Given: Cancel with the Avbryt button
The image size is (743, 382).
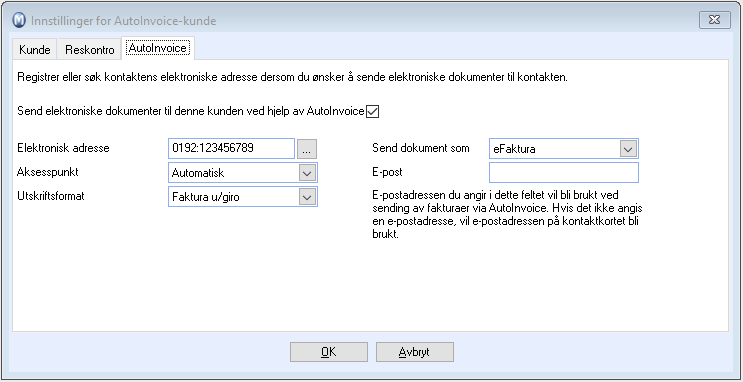Looking at the screenshot, I should point(415,352).
